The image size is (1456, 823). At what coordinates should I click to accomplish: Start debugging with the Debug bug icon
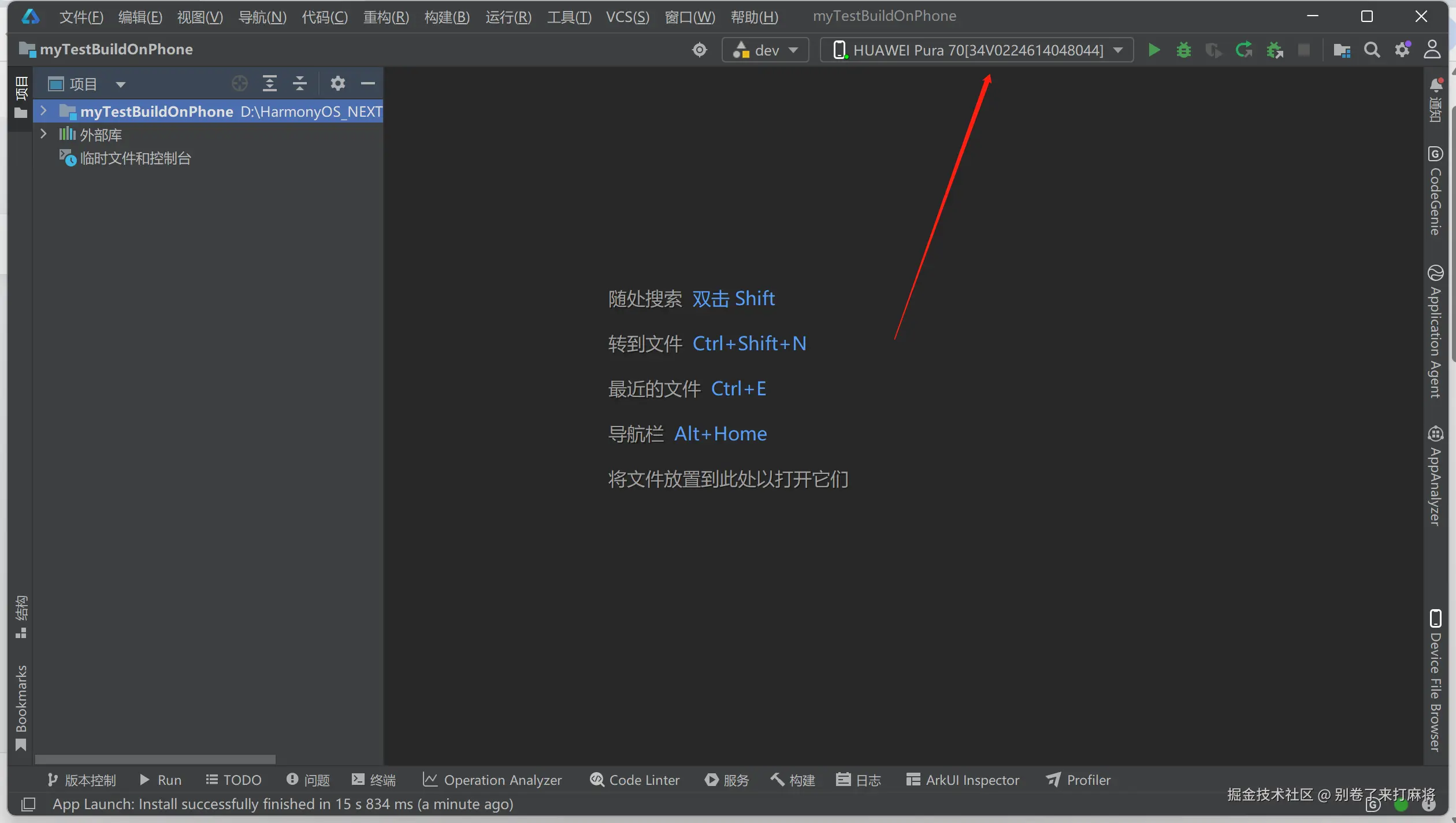(x=1183, y=50)
